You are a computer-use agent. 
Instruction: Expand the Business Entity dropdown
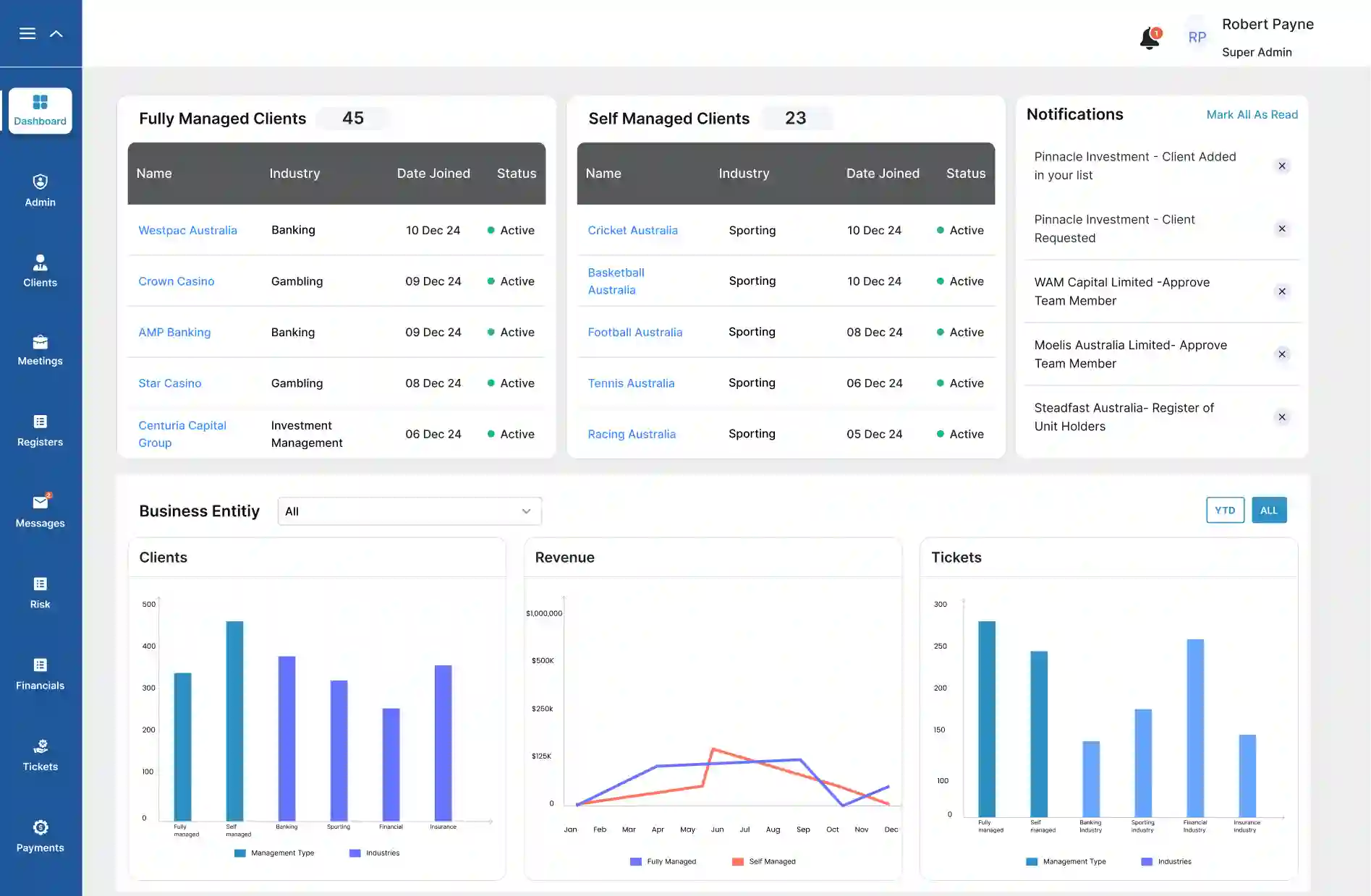click(x=409, y=511)
